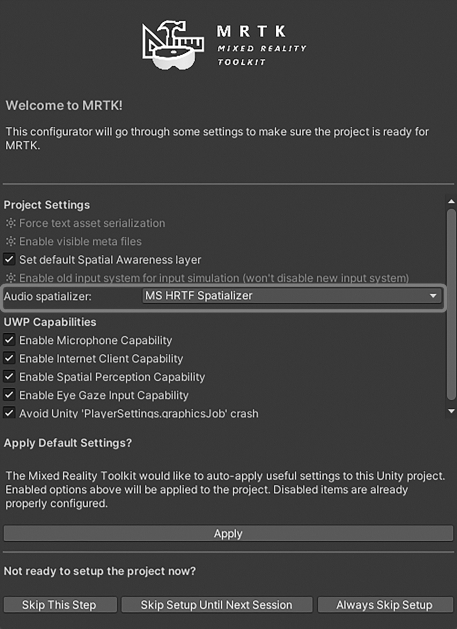The height and width of the screenshot is (629, 457).
Task: Click the gear icon beside Enable old input system
Action: pos(11,278)
